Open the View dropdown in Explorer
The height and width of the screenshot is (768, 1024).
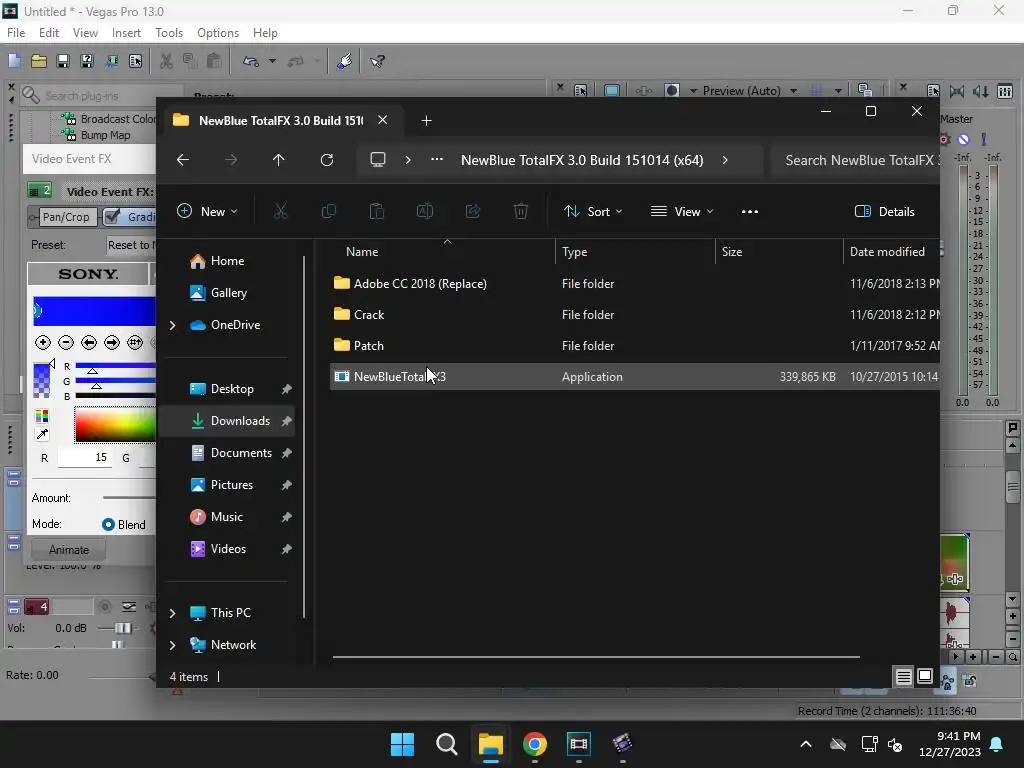coord(682,212)
